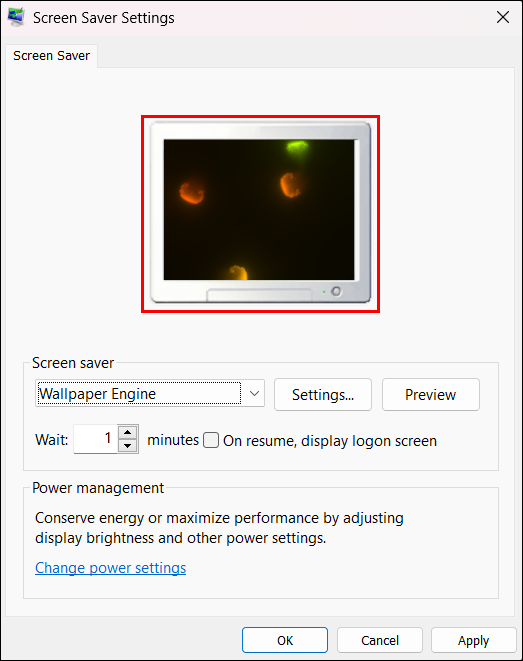The height and width of the screenshot is (661, 523).
Task: Enable On resume, display logon screen
Action: coord(211,440)
